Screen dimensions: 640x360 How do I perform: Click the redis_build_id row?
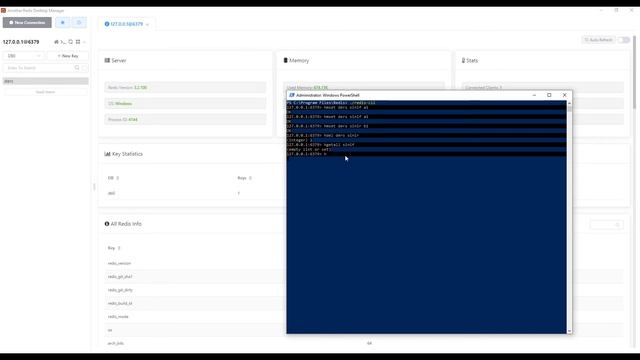[x=196, y=303]
